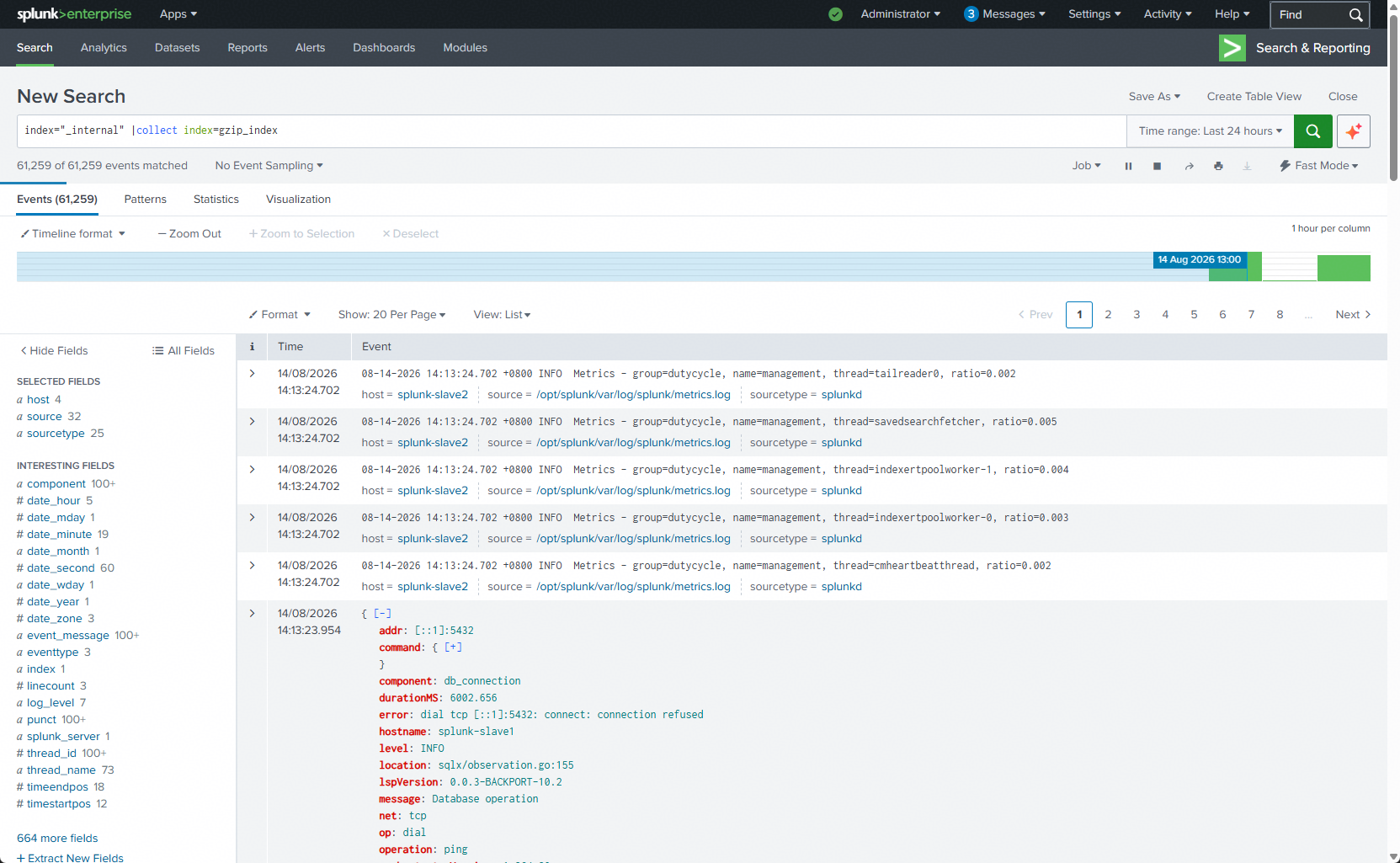Screen dimensions: 1400x863
Task: Expand the command object with [+]
Action: (453, 647)
